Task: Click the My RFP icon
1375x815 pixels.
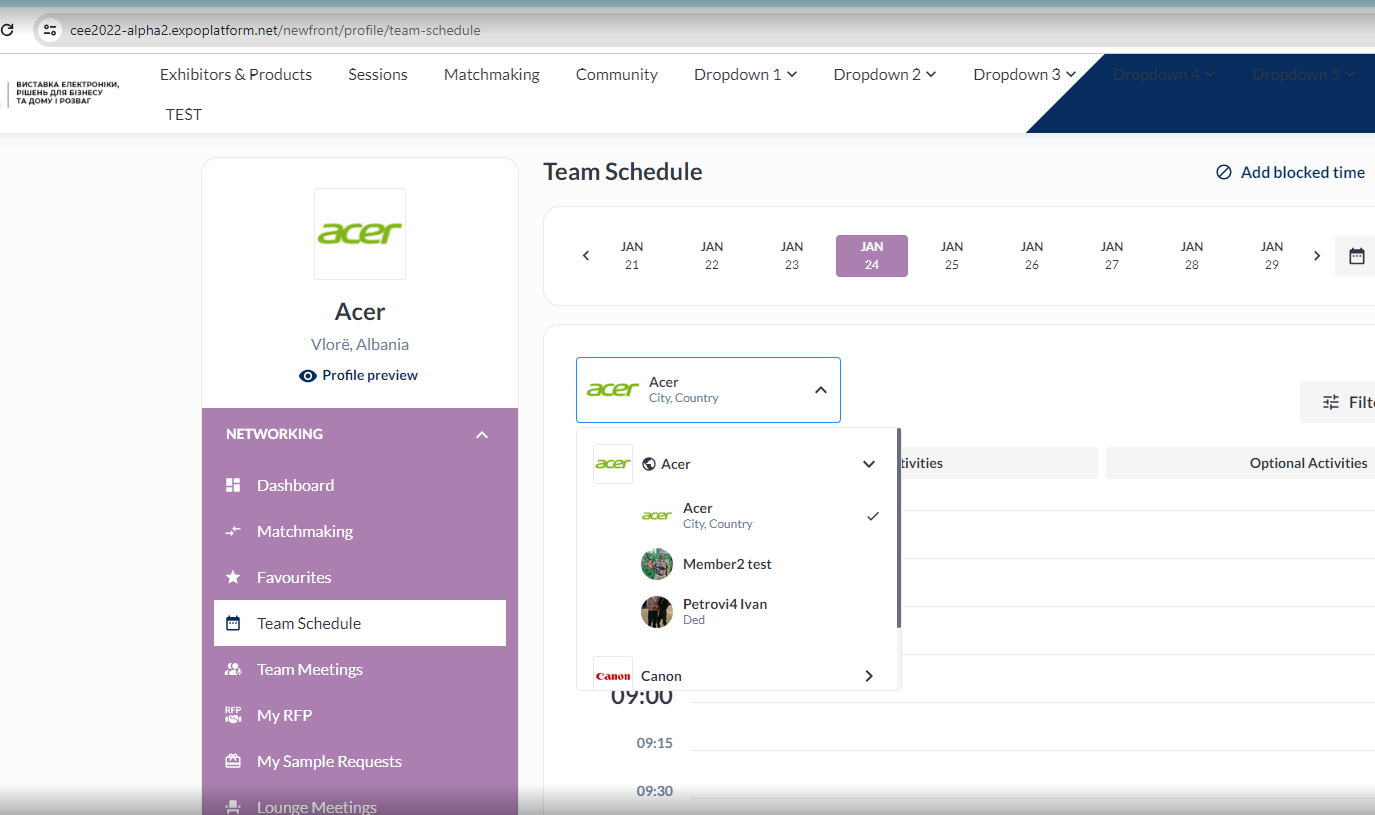Action: [233, 715]
